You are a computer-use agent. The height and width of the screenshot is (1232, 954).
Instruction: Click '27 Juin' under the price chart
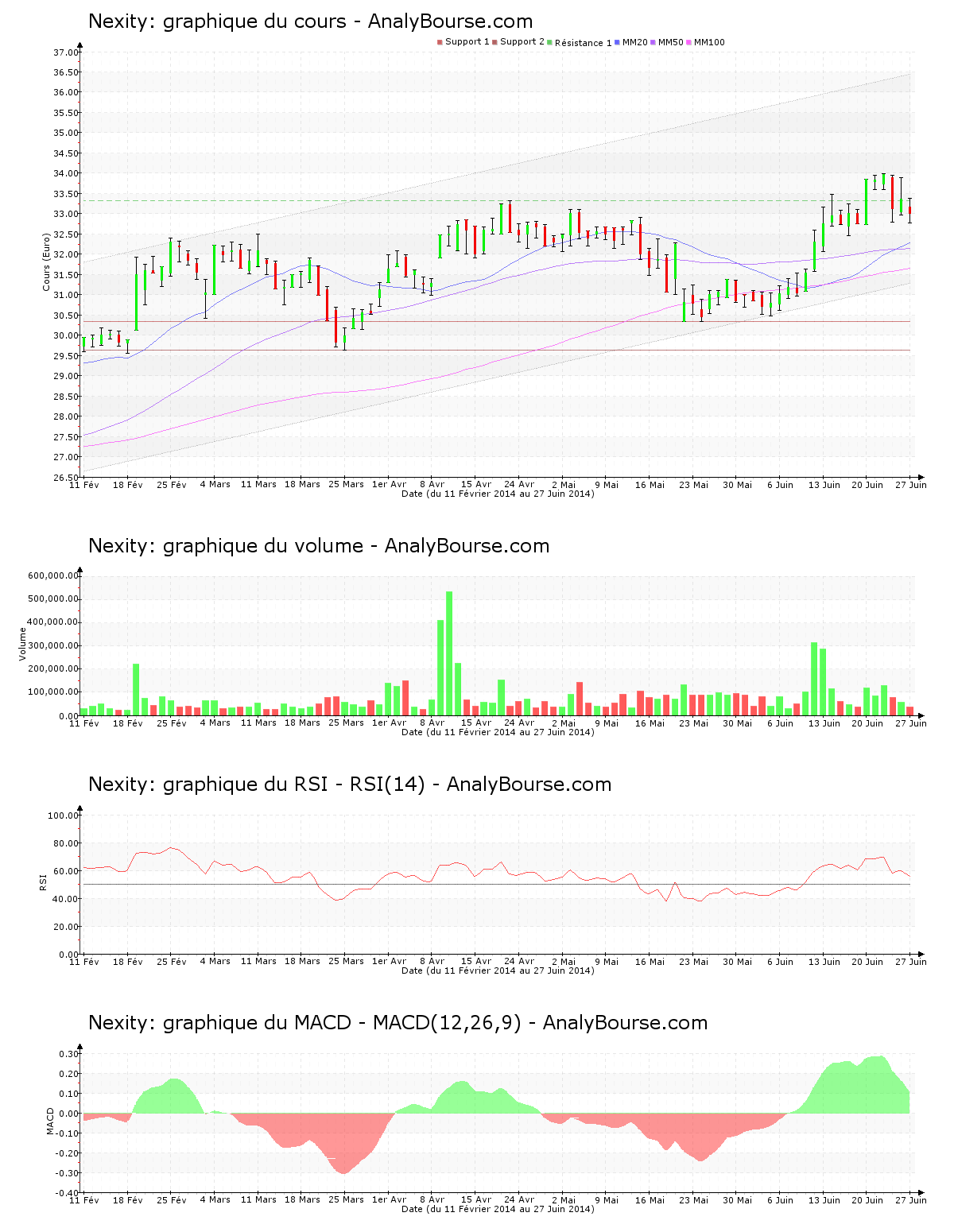tap(911, 485)
